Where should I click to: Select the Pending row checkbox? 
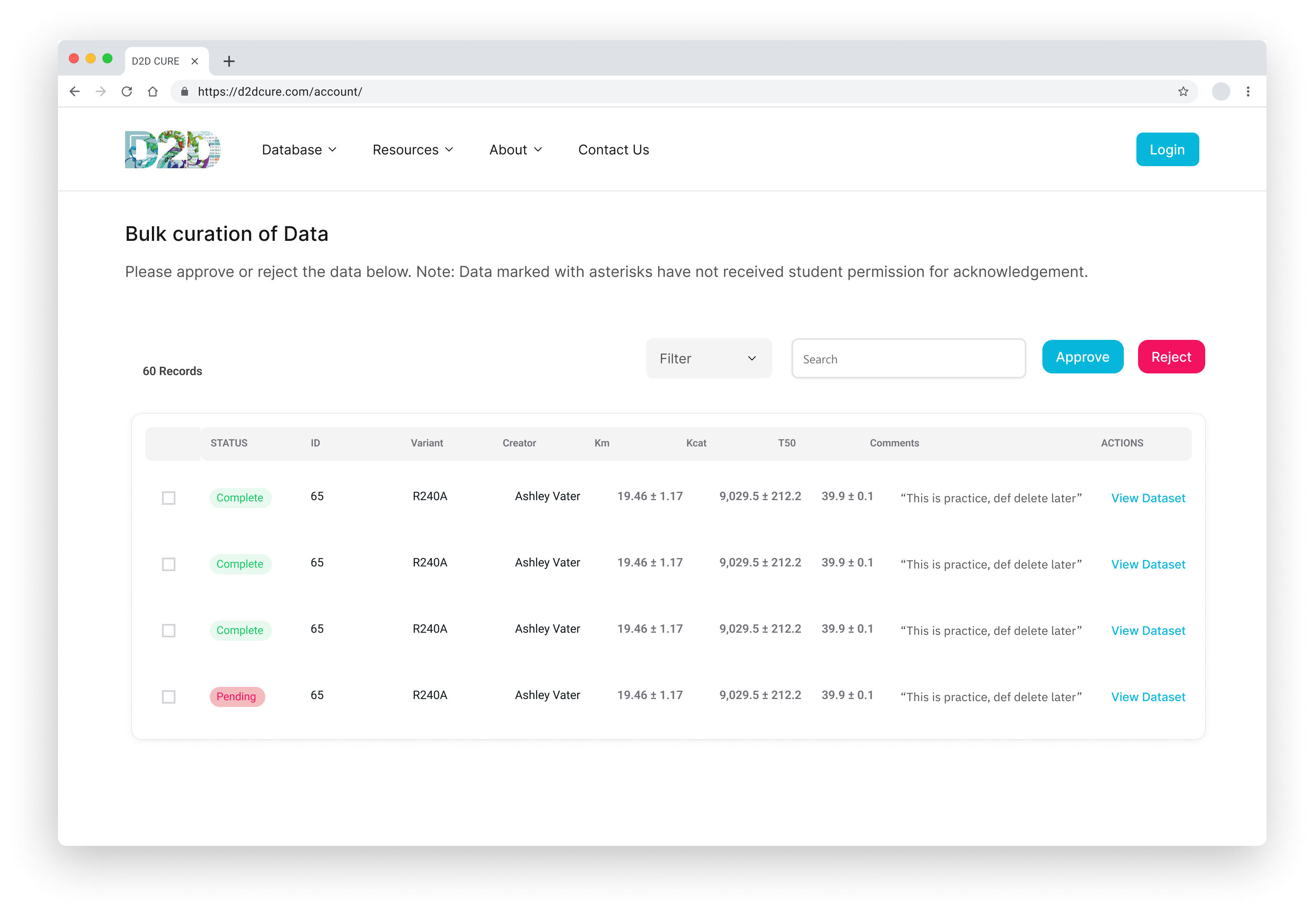click(x=168, y=697)
